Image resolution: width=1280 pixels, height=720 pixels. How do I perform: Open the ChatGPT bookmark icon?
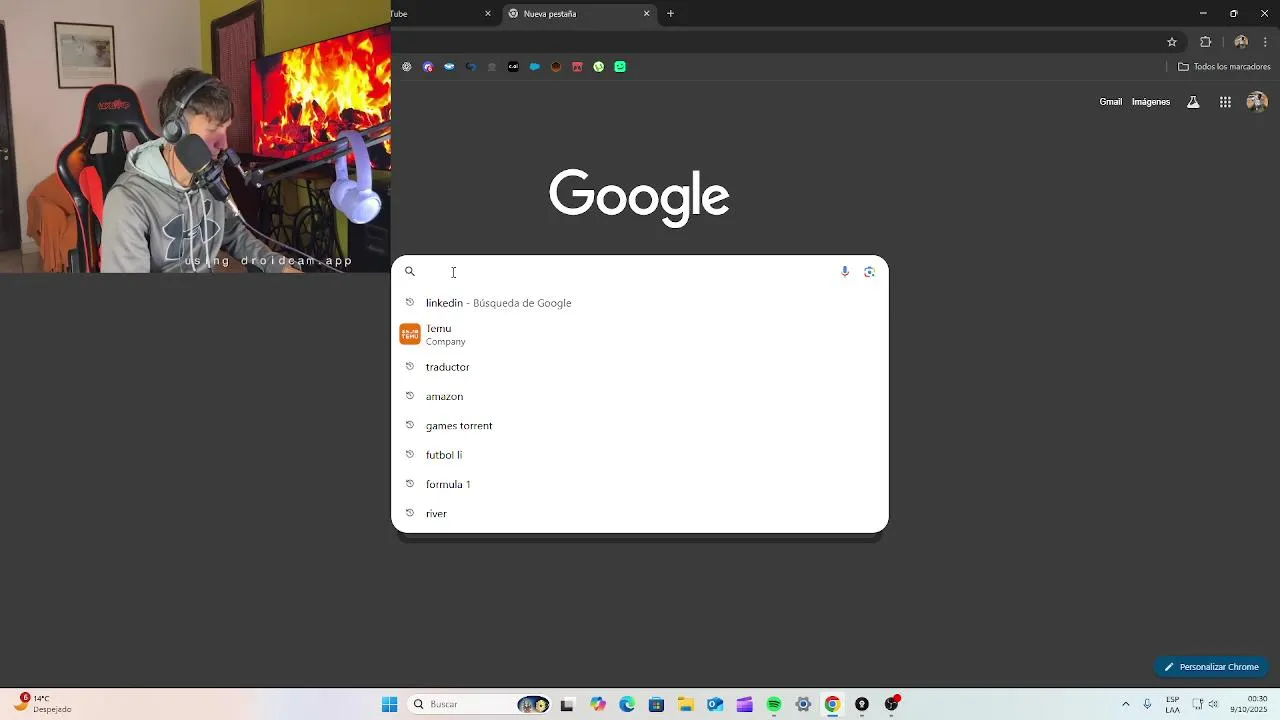tap(406, 67)
